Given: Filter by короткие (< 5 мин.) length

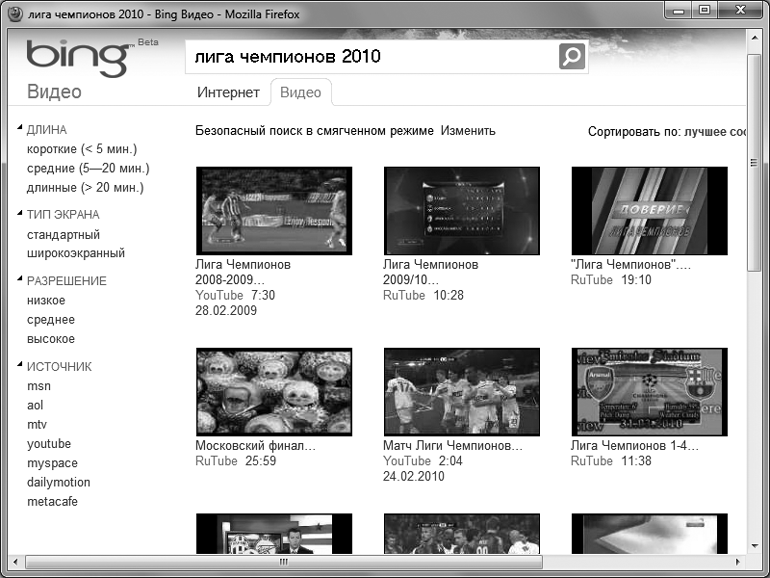Looking at the screenshot, I should (x=81, y=149).
